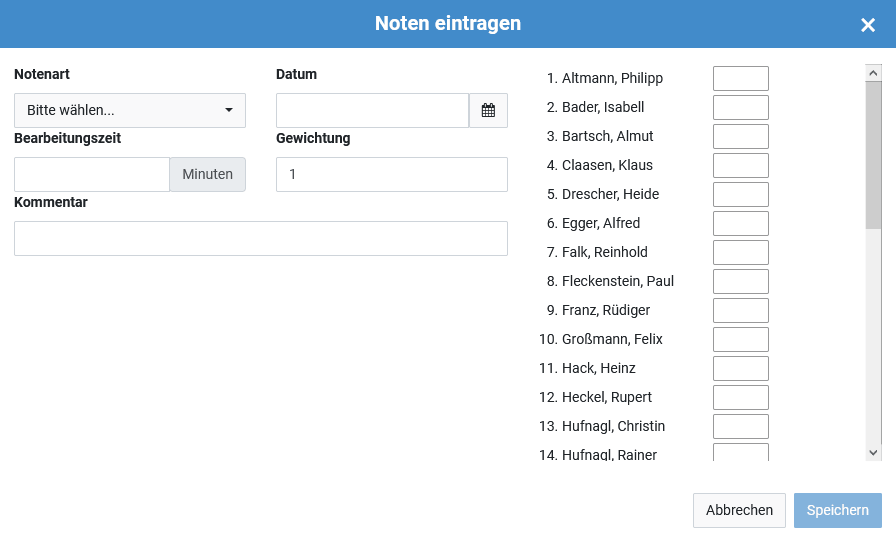The image size is (896, 539).
Task: Close the Noten eintragen dialog
Action: click(x=867, y=25)
